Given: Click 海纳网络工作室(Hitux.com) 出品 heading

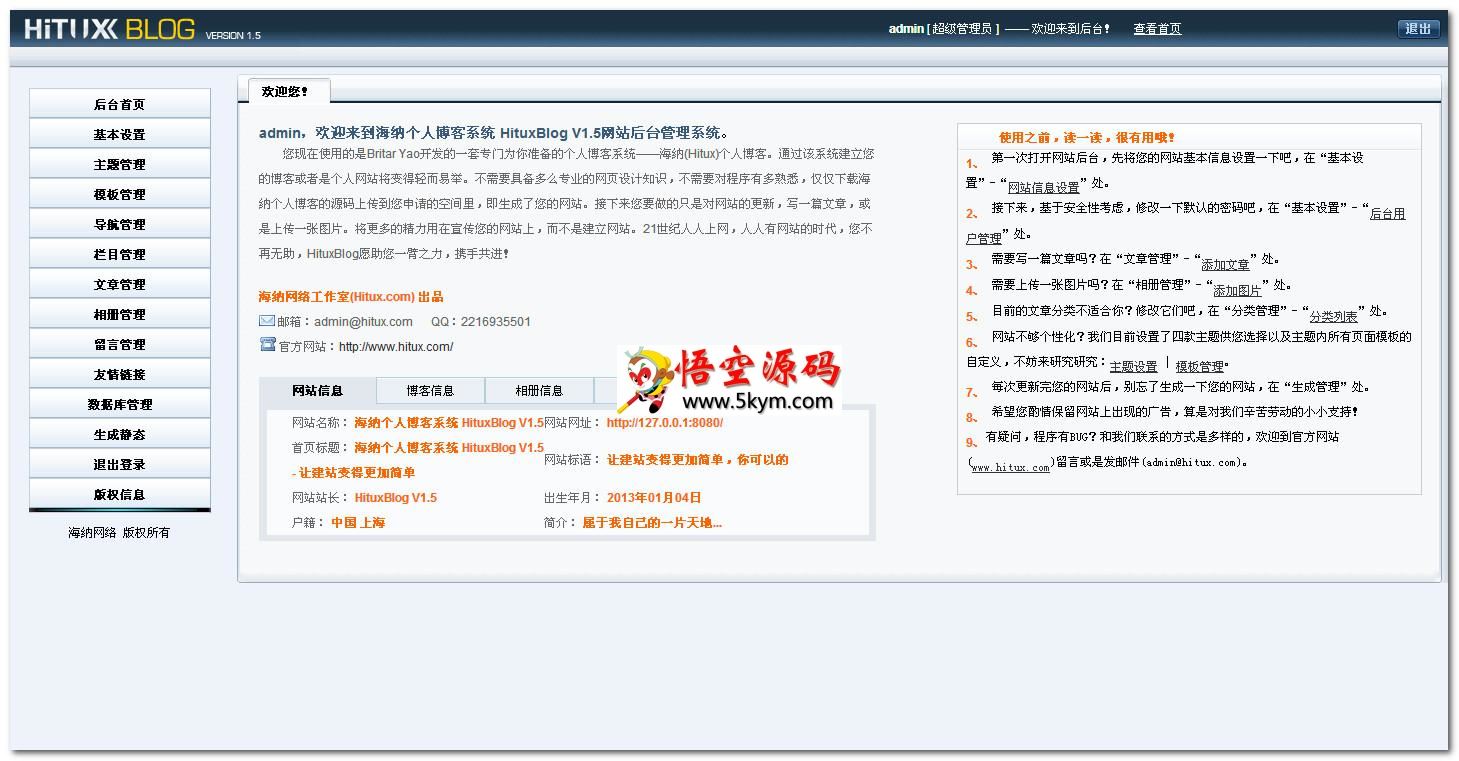Looking at the screenshot, I should 351,297.
